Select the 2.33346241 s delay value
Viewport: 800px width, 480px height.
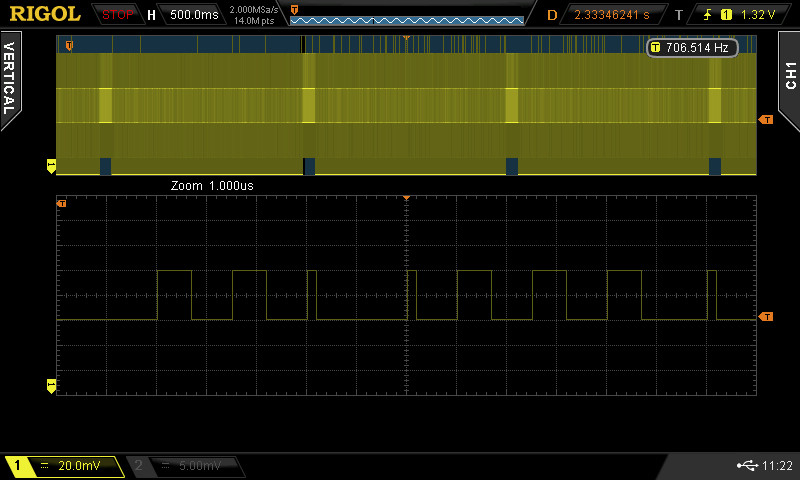coord(611,15)
